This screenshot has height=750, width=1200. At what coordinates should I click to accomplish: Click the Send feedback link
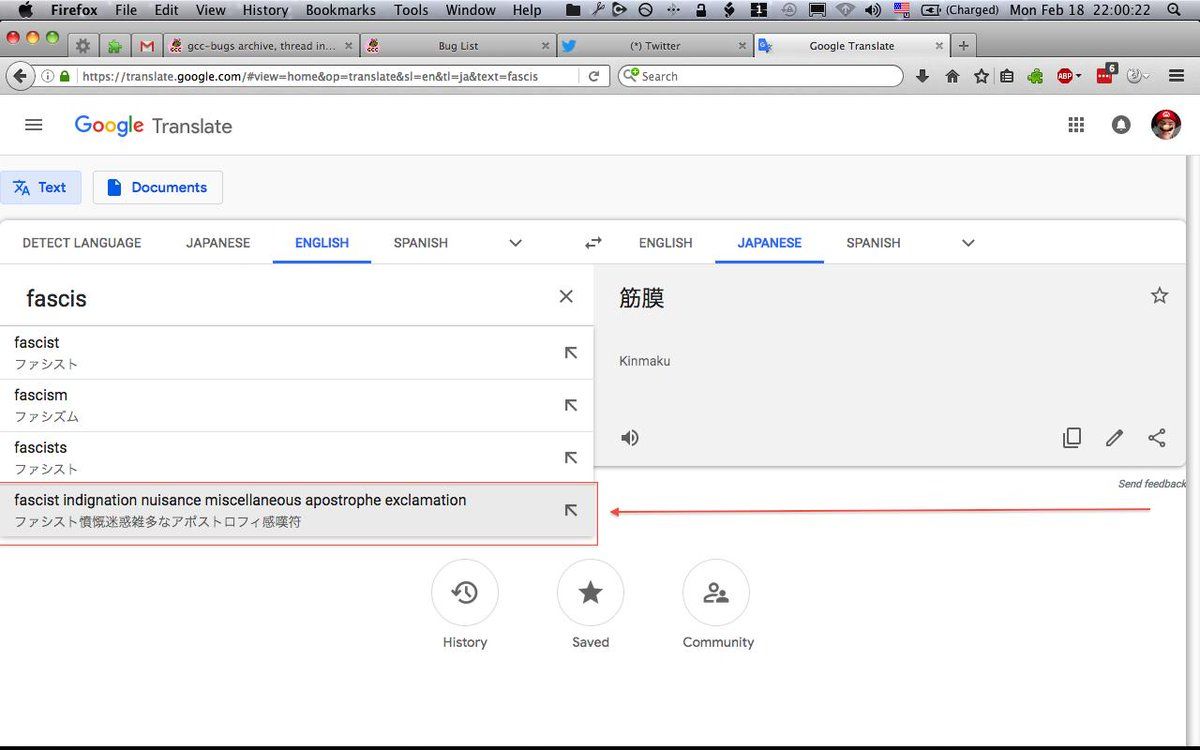[x=1152, y=484]
